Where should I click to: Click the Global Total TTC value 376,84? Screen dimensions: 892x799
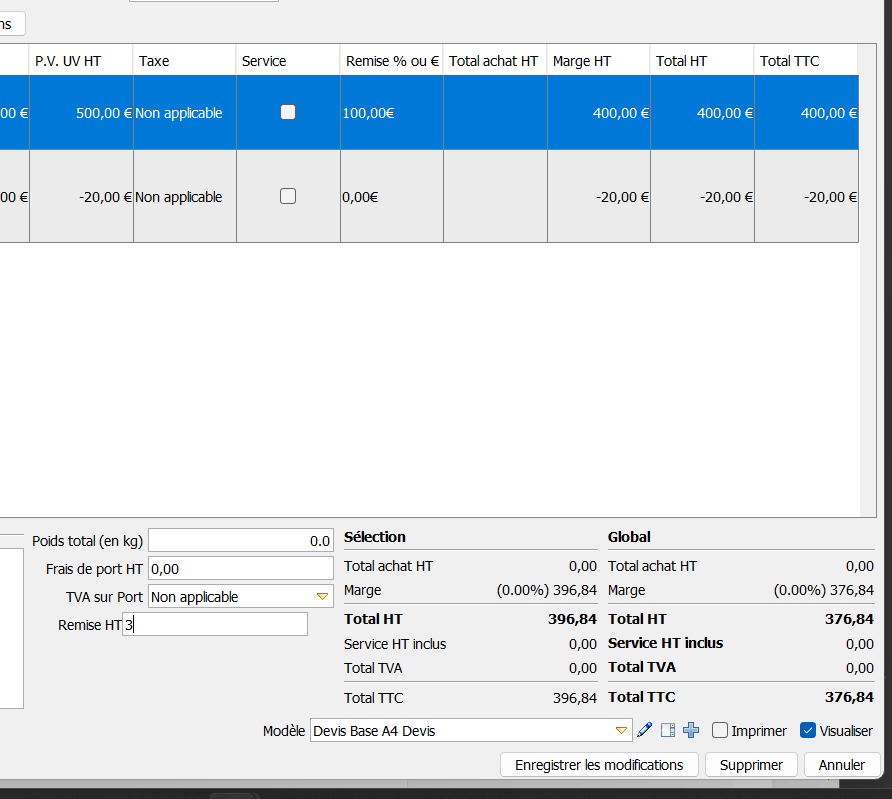click(849, 697)
